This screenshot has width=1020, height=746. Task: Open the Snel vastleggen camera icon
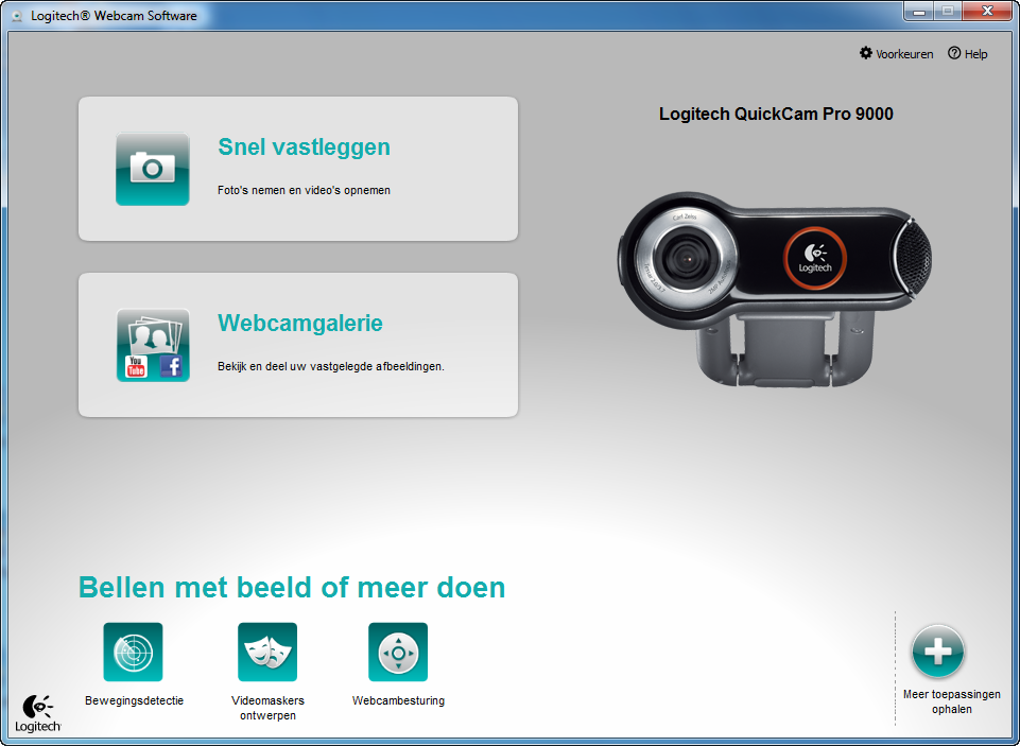click(153, 169)
